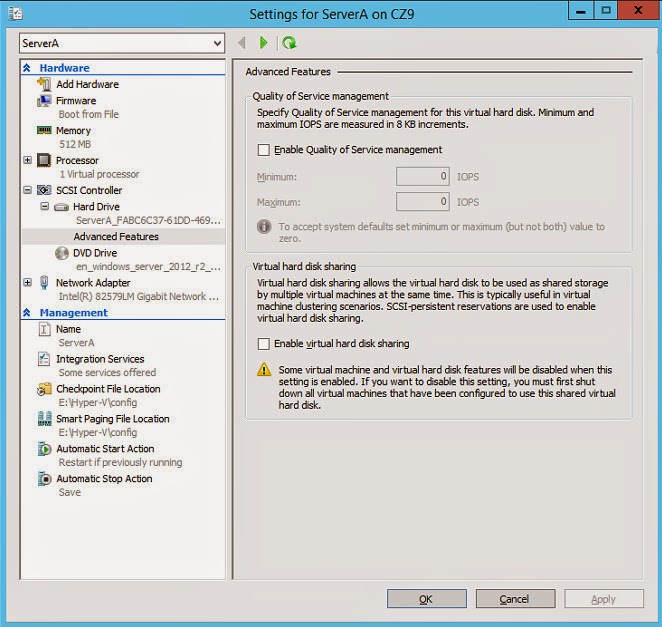Click '1 Virtual processor' text

[x=99, y=174]
